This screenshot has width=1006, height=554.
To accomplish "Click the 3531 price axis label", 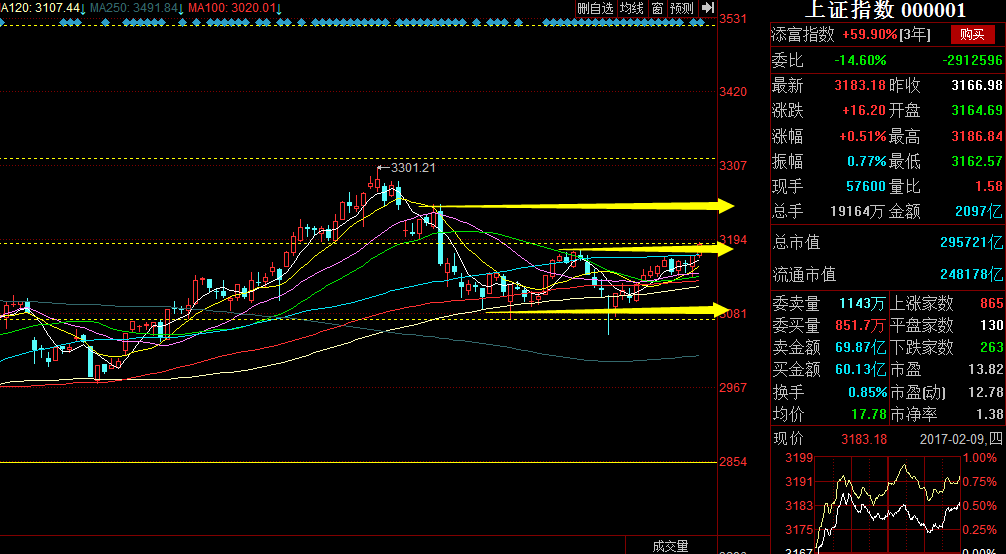I will pos(733,19).
